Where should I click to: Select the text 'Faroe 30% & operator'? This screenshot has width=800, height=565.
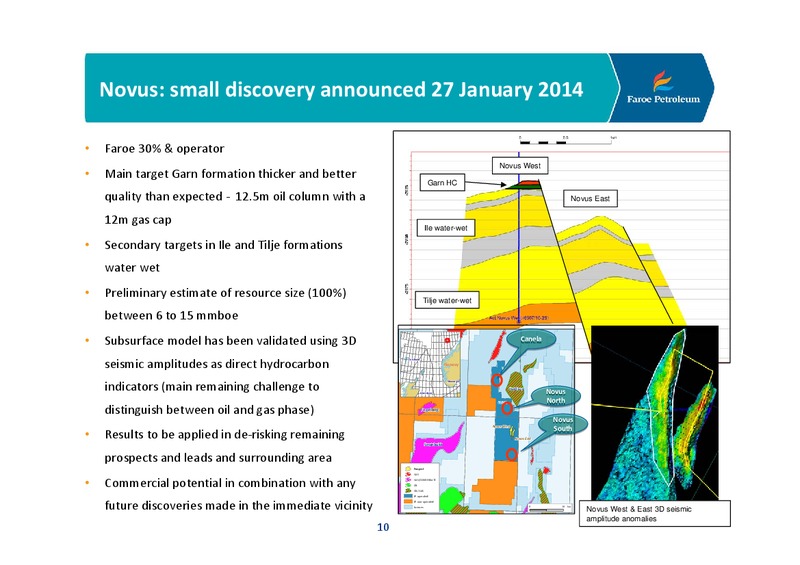(x=164, y=149)
